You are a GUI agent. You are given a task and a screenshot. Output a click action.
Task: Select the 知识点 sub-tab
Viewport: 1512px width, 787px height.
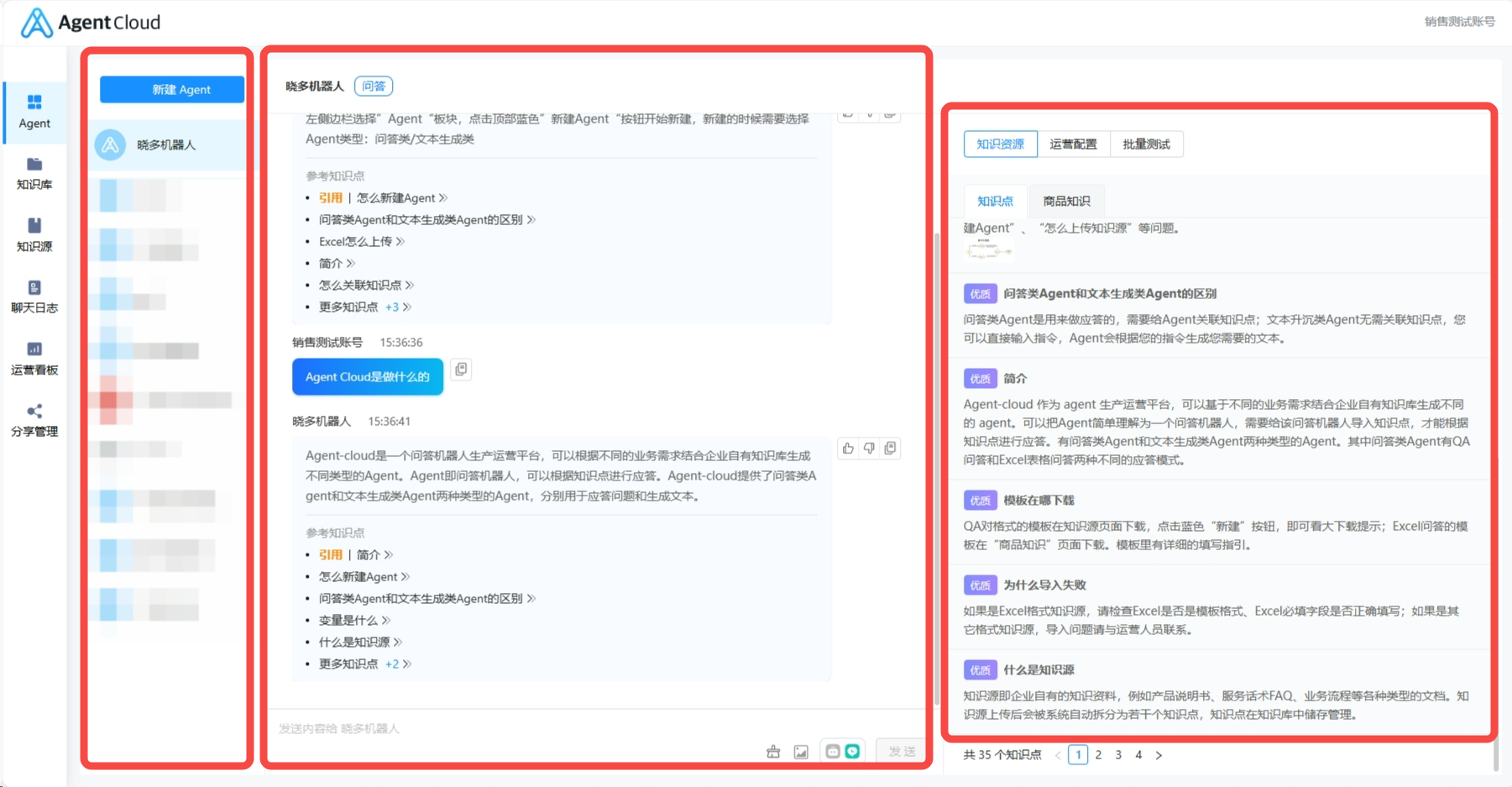(x=996, y=201)
